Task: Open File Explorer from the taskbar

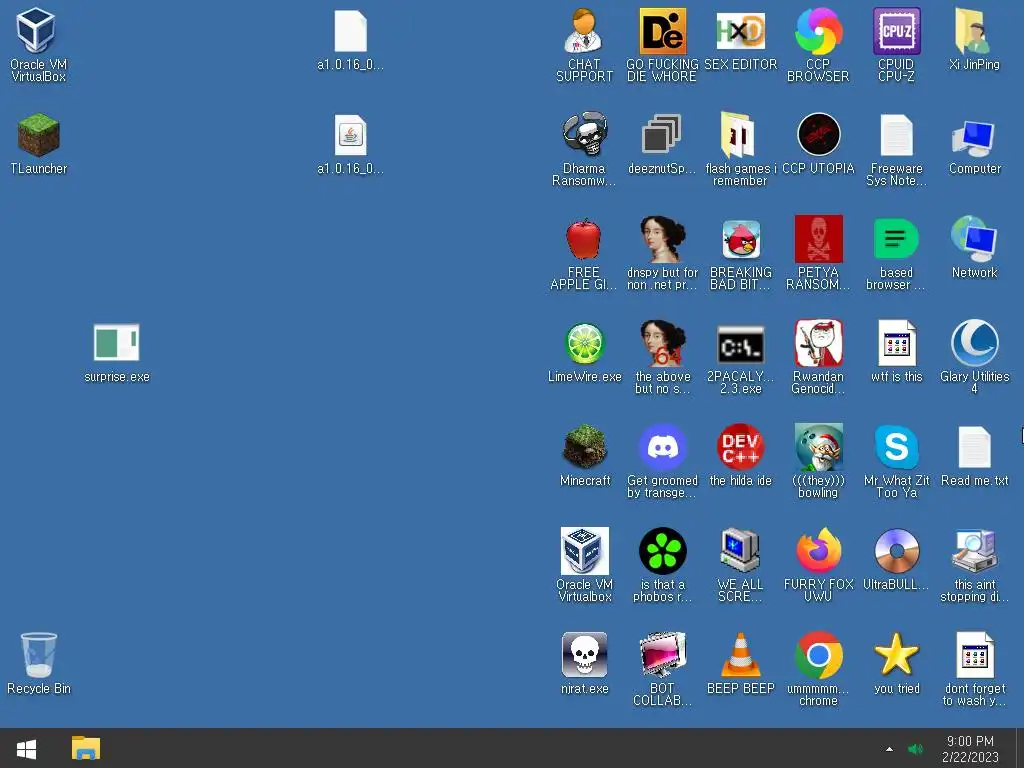Action: coord(86,748)
